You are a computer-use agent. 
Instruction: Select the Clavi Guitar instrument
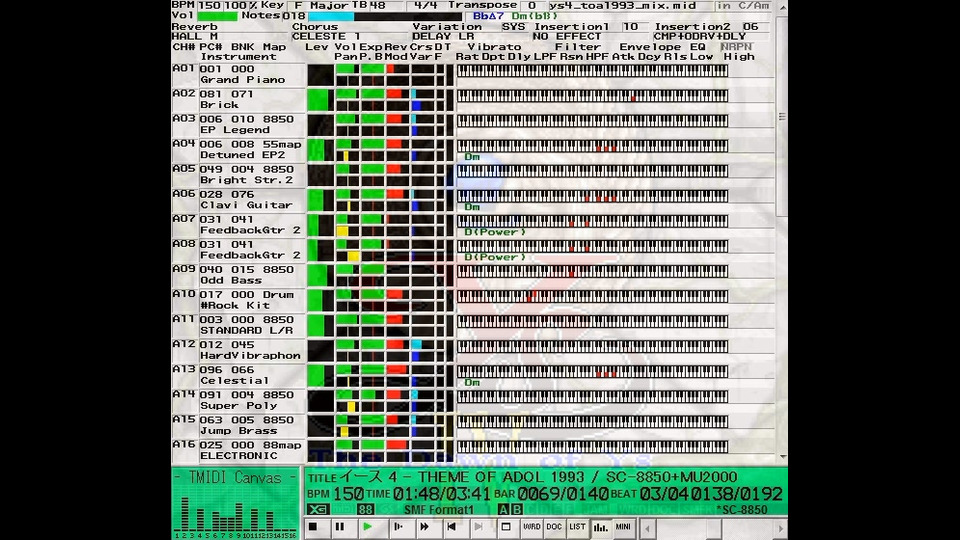[246, 205]
